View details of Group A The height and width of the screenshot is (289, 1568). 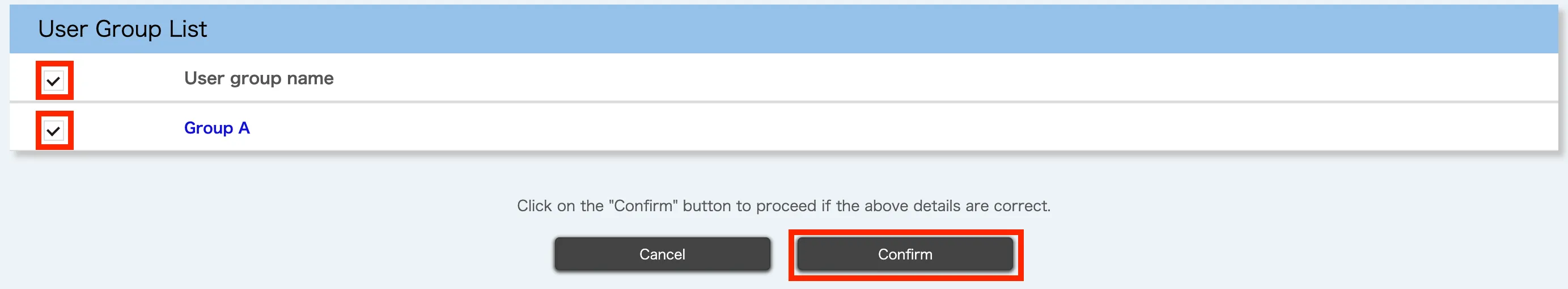[x=217, y=128]
